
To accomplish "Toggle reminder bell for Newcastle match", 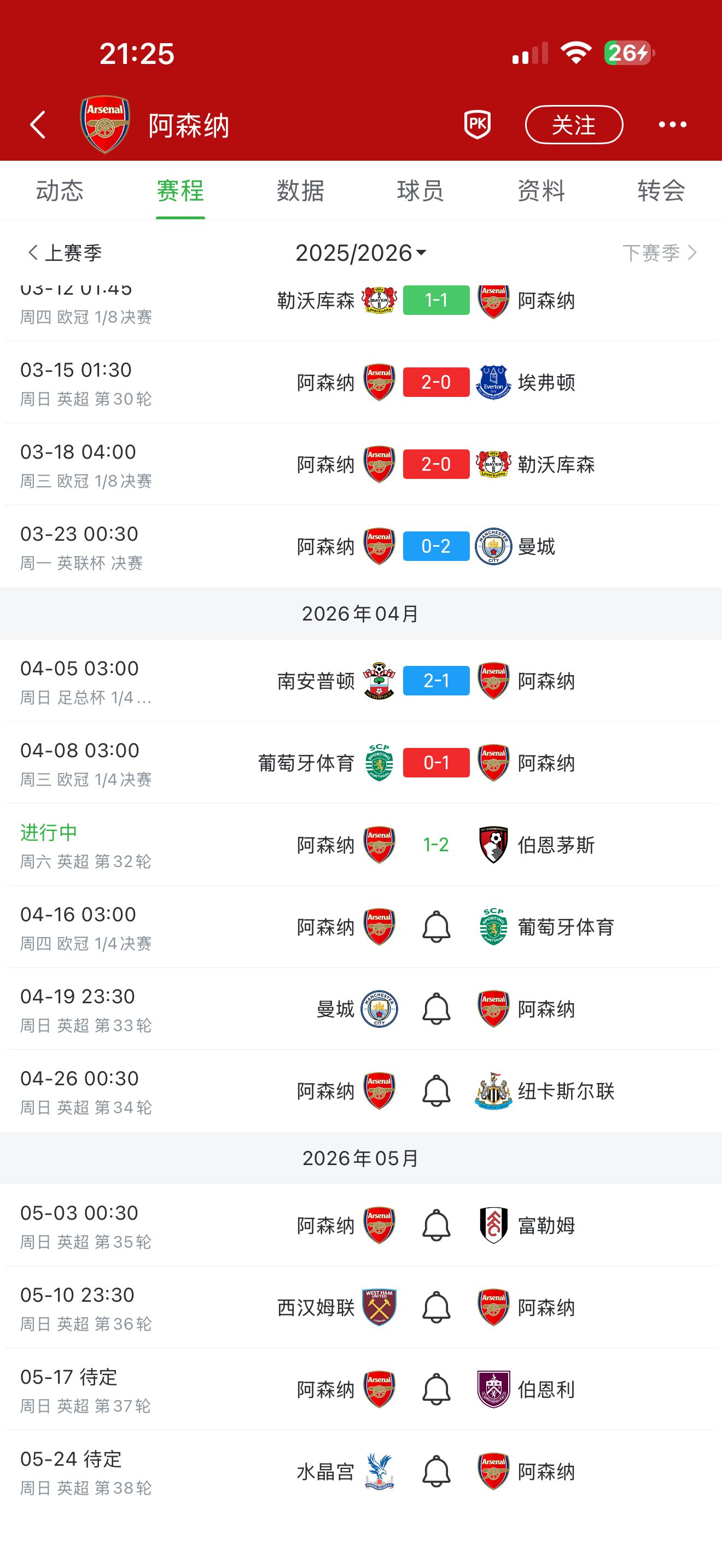I will click(x=436, y=1091).
